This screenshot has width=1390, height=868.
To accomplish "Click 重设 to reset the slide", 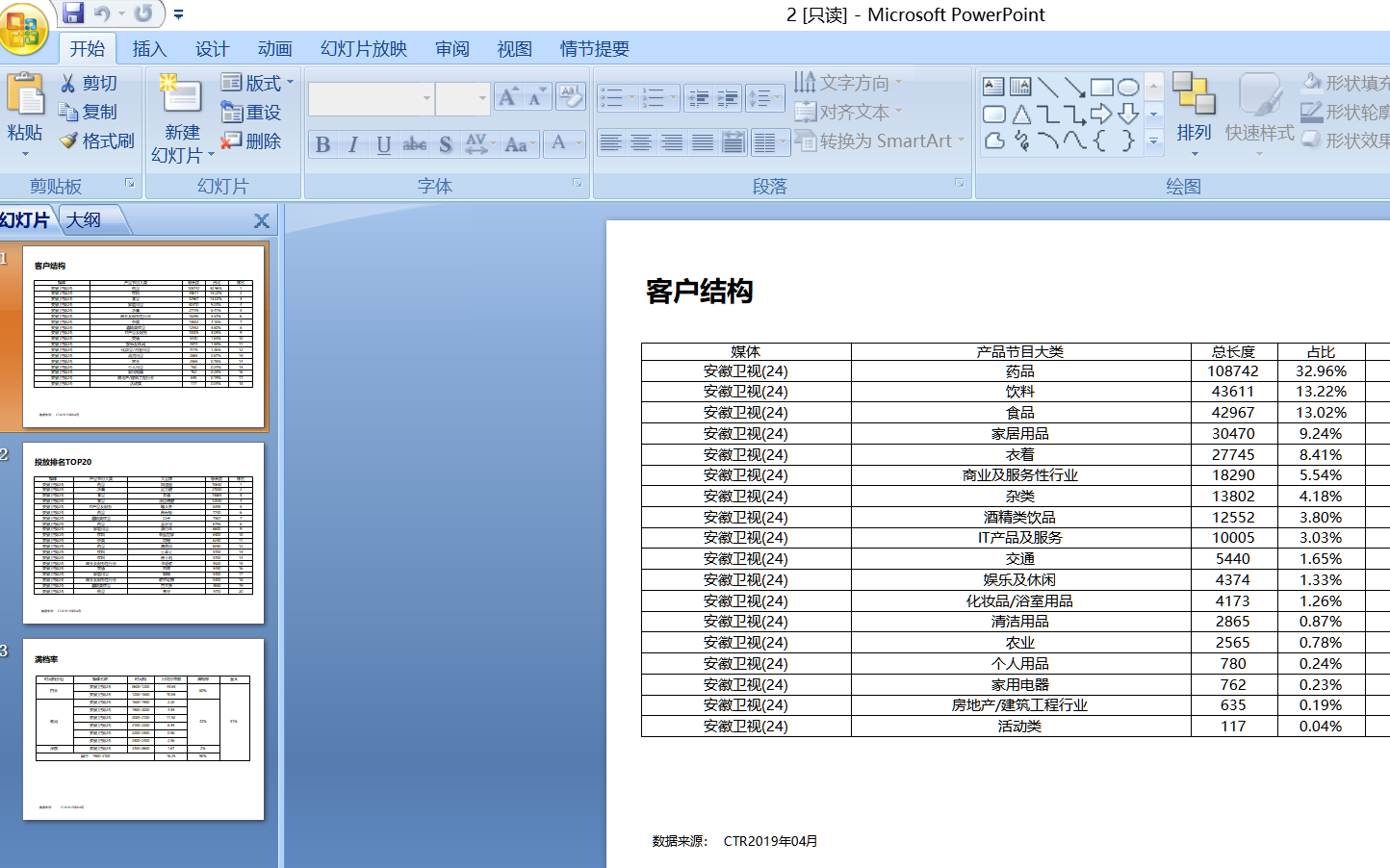I will click(251, 113).
